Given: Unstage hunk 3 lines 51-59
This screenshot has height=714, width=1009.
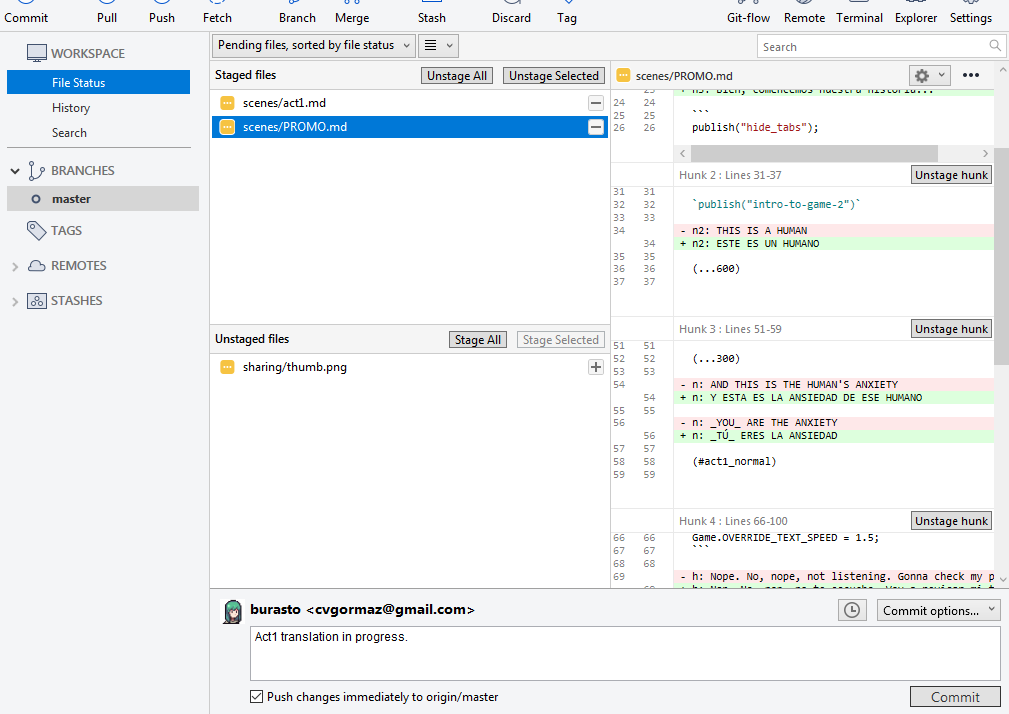Looking at the screenshot, I should tap(951, 329).
